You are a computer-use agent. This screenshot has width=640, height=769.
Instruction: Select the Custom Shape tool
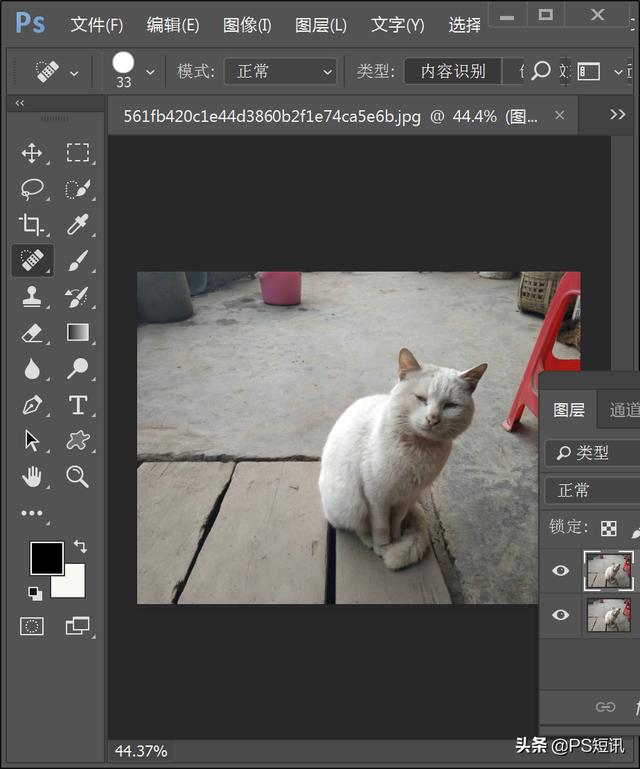click(x=77, y=440)
